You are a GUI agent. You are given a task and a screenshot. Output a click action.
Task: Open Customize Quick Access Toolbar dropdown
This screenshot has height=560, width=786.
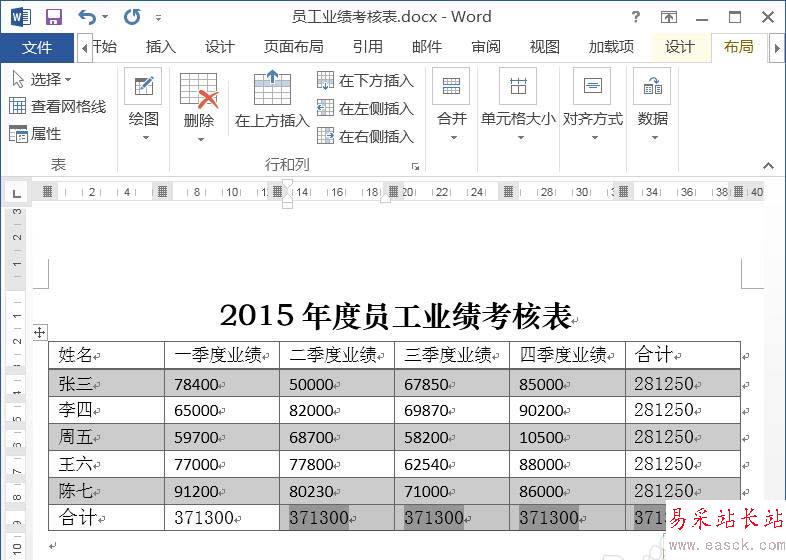click(x=158, y=18)
